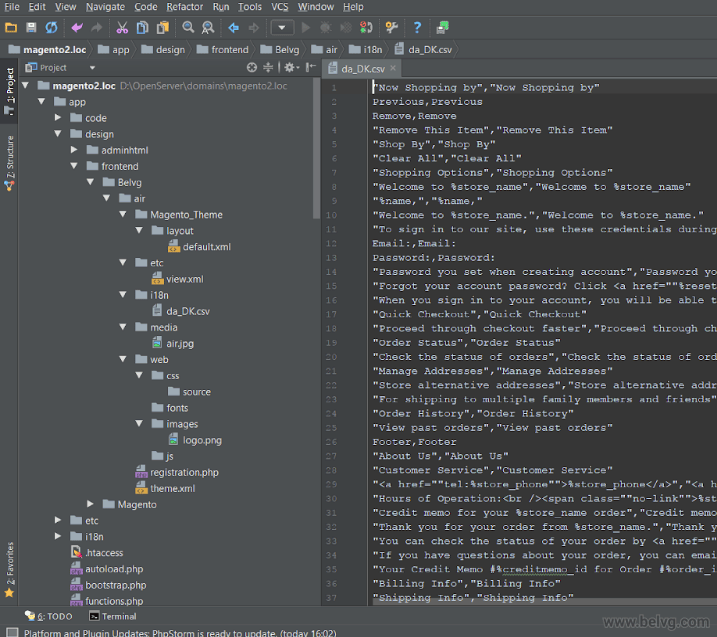Screen dimensions: 717x637
Task: Click the Synchronize toolbar icon
Action: 51,27
